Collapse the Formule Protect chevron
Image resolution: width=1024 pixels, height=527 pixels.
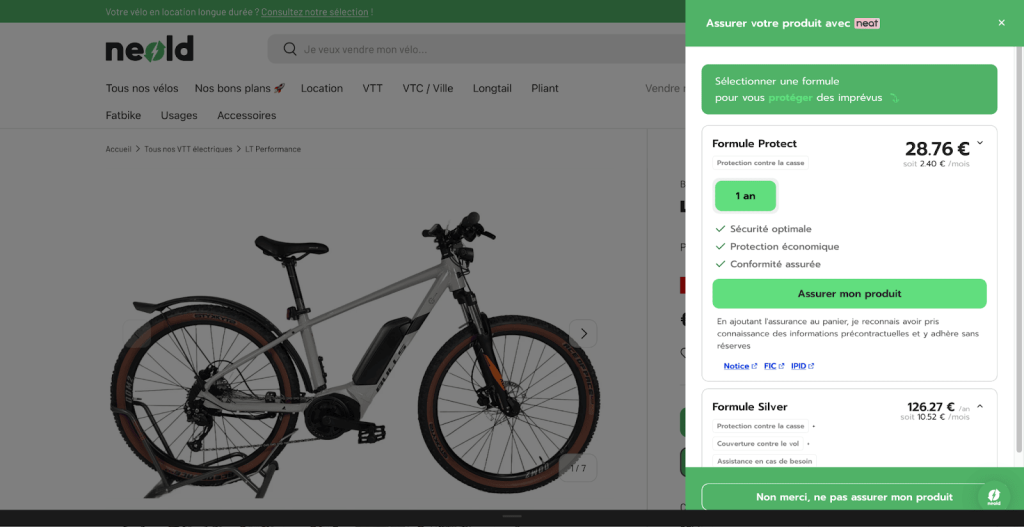980,143
